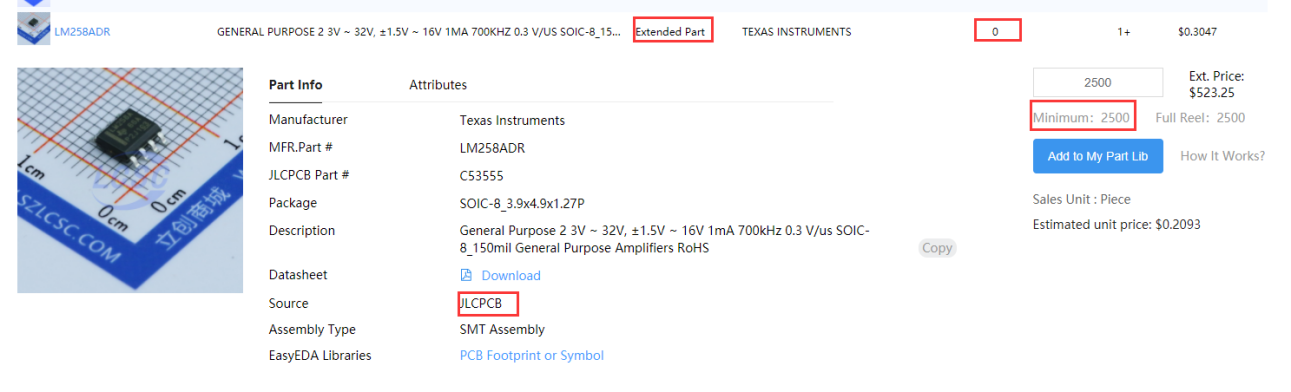Download the datasheet
1291x392 pixels.
[511, 275]
